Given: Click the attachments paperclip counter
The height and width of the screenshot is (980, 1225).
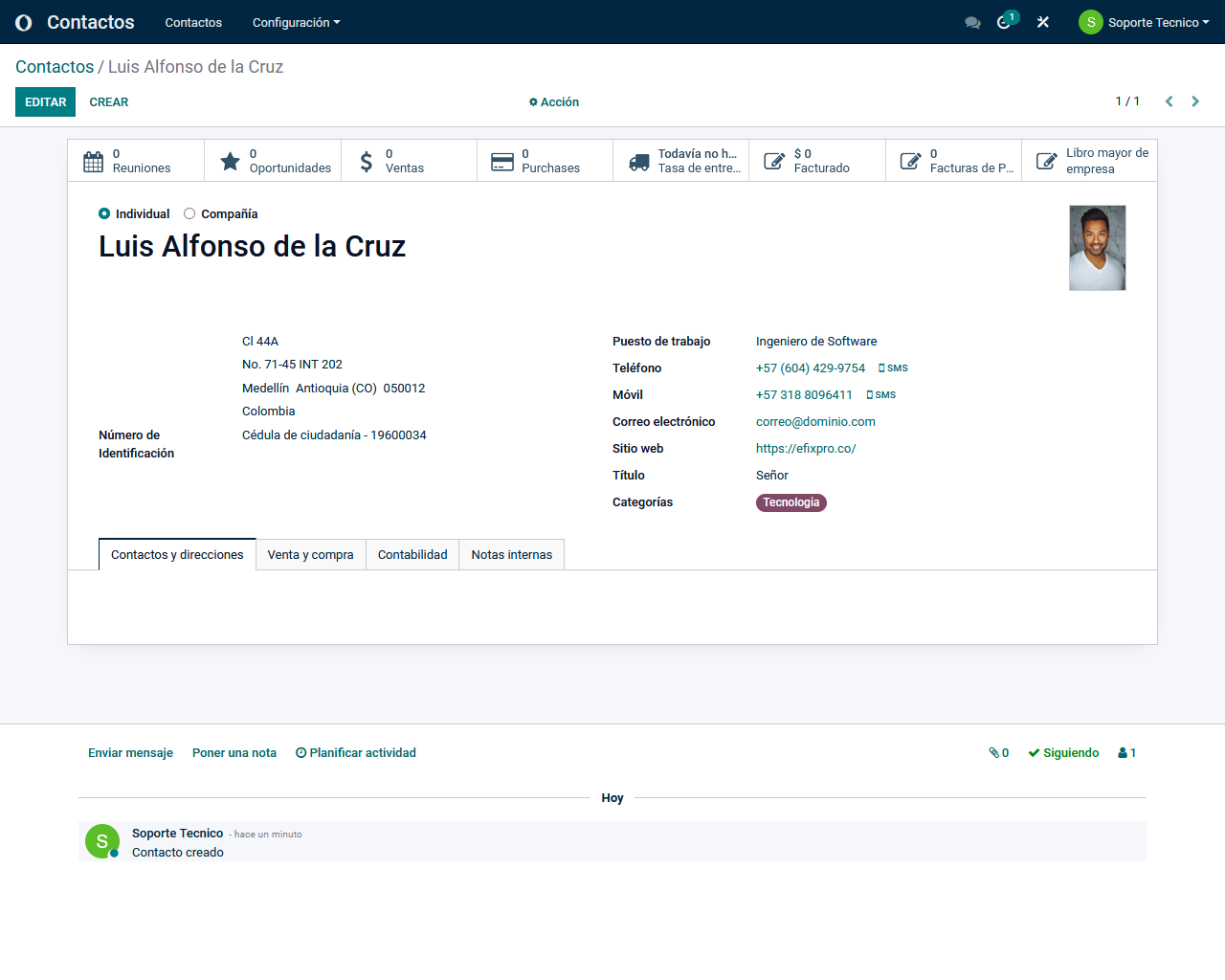Looking at the screenshot, I should pyautogui.click(x=998, y=753).
